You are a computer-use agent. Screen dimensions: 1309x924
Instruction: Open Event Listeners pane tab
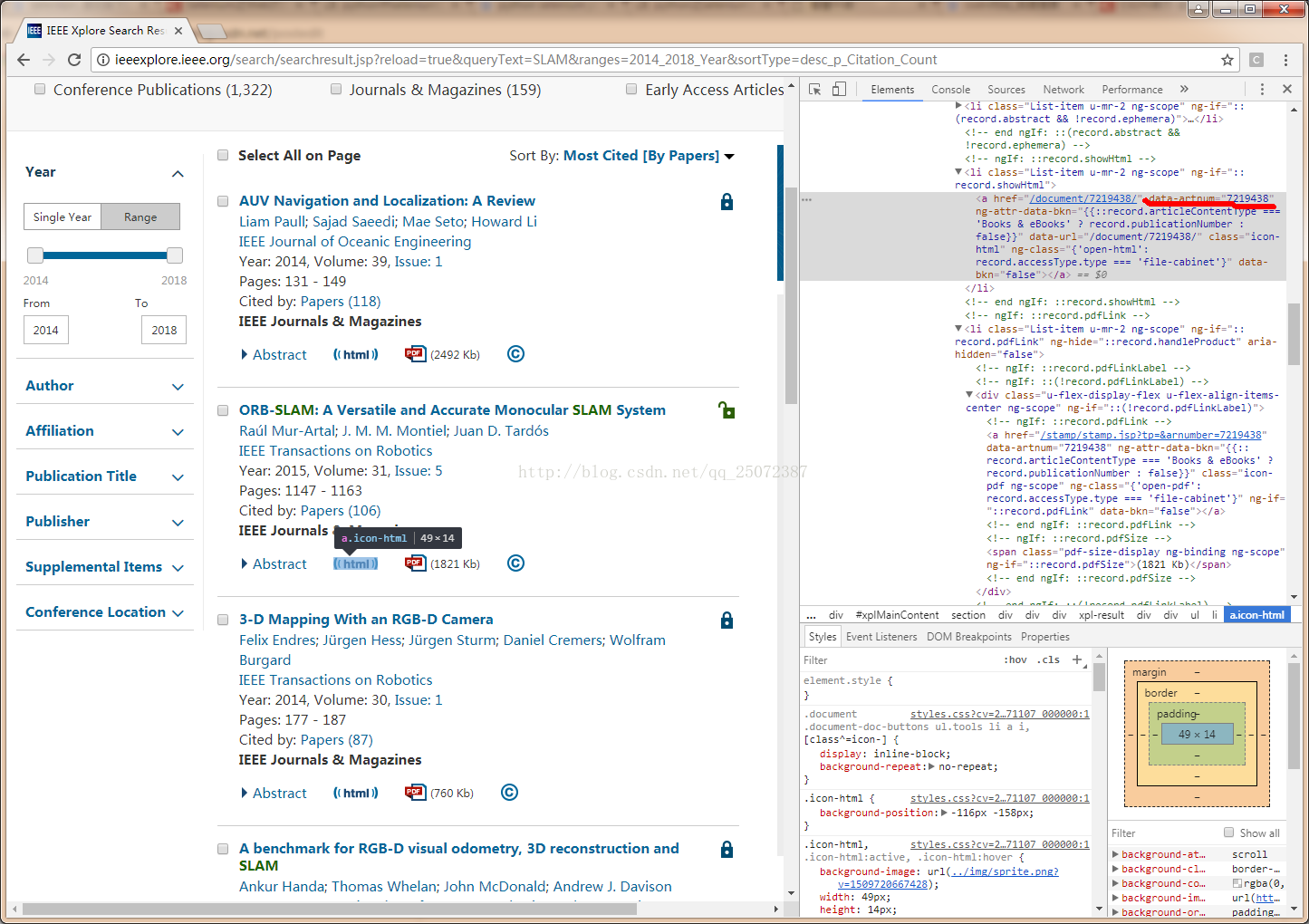click(881, 637)
